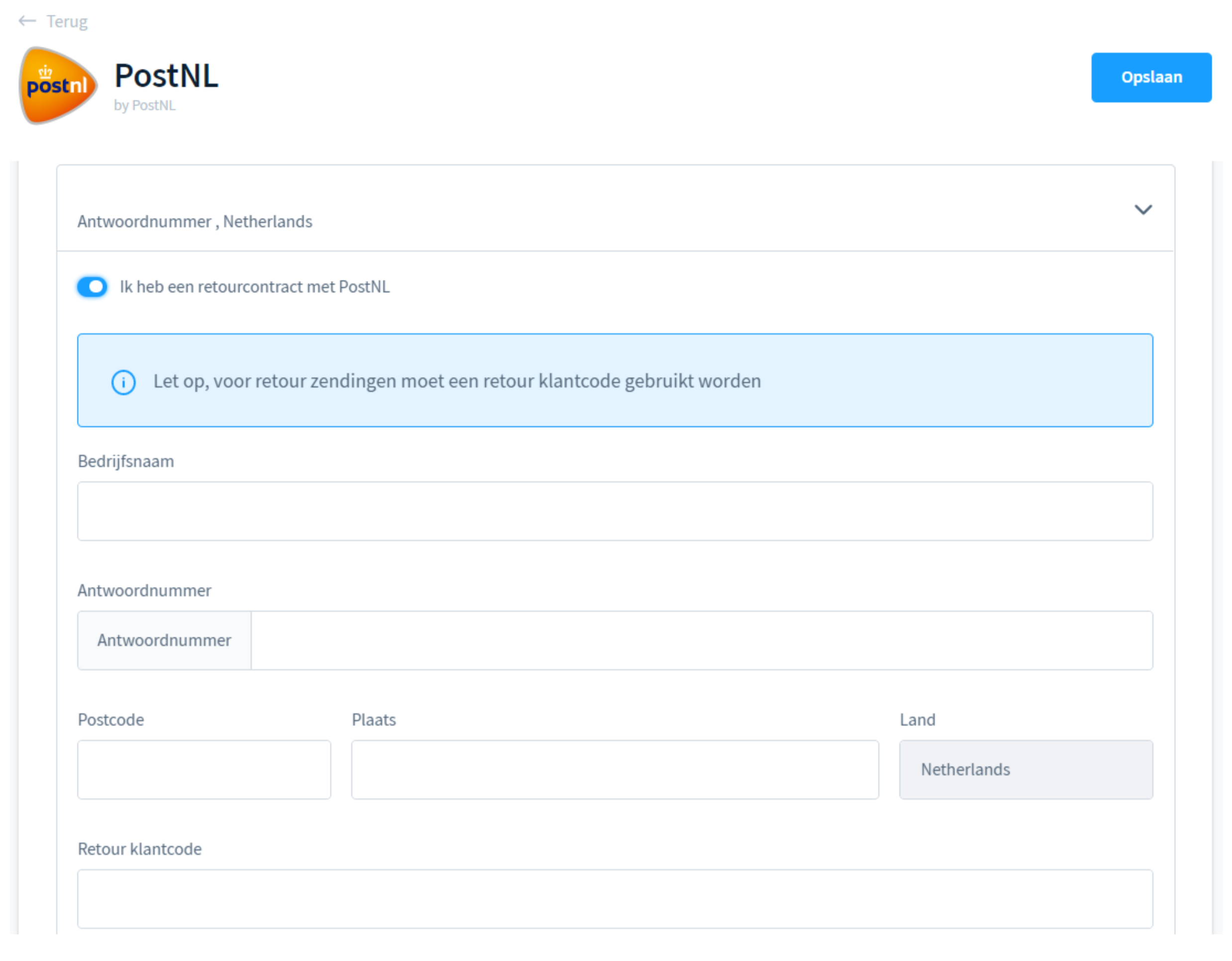
Task: Collapse the Antwoordnummer Netherlands section via chevron
Action: click(1143, 210)
